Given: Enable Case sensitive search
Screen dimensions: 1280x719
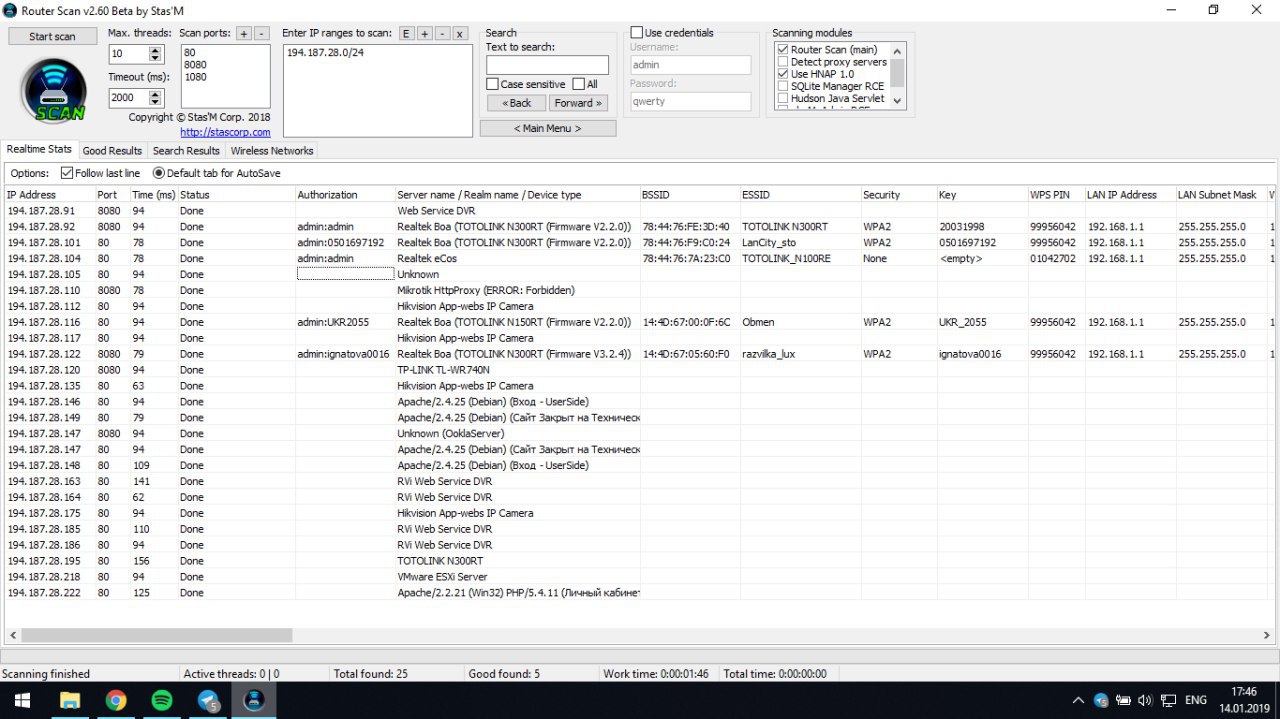Looking at the screenshot, I should (x=492, y=84).
